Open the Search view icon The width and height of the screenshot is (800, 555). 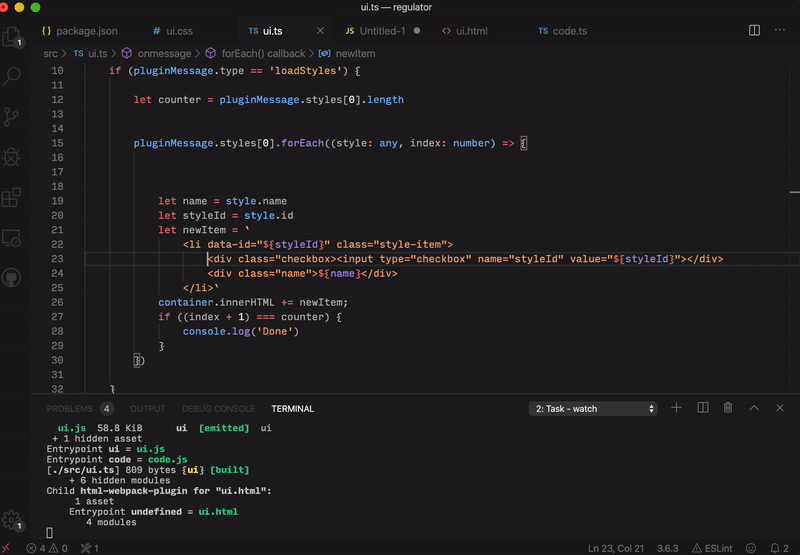pos(12,76)
